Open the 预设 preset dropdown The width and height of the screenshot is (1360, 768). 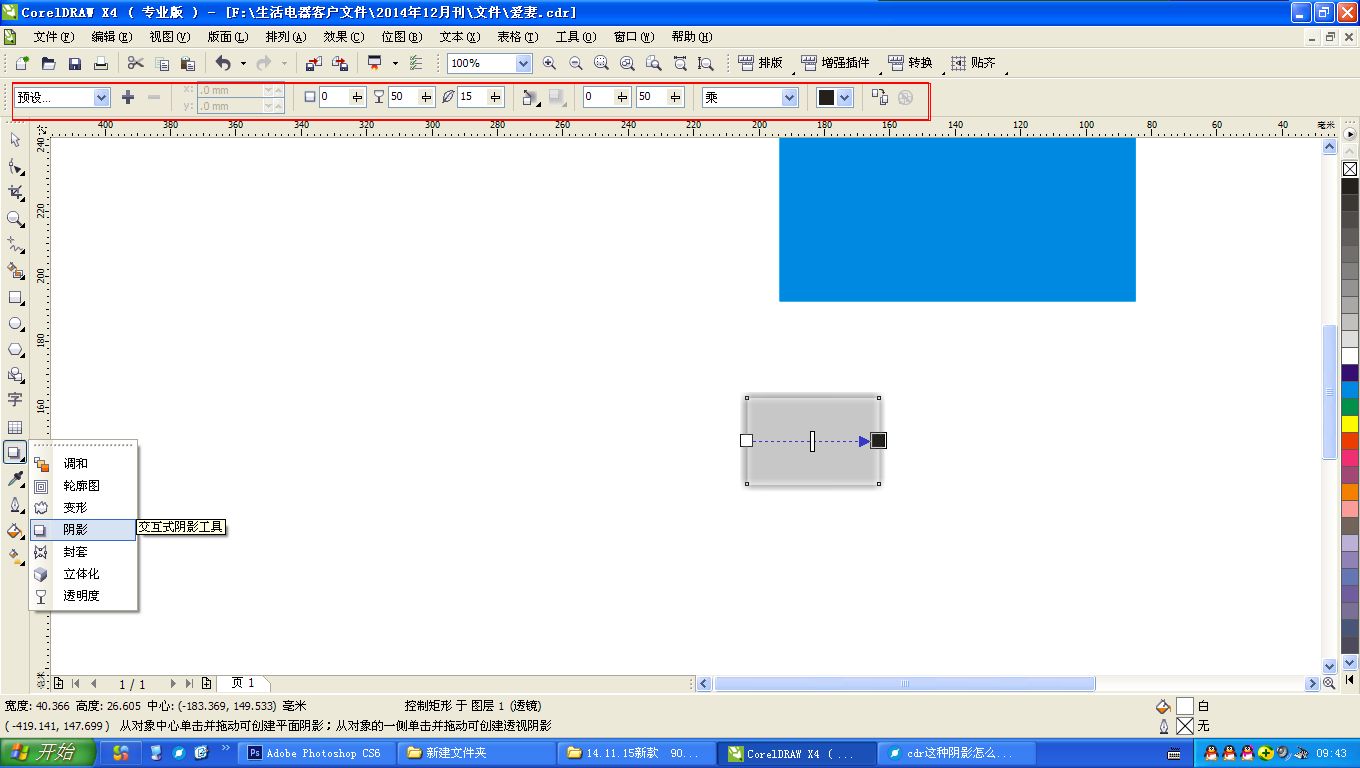click(101, 97)
